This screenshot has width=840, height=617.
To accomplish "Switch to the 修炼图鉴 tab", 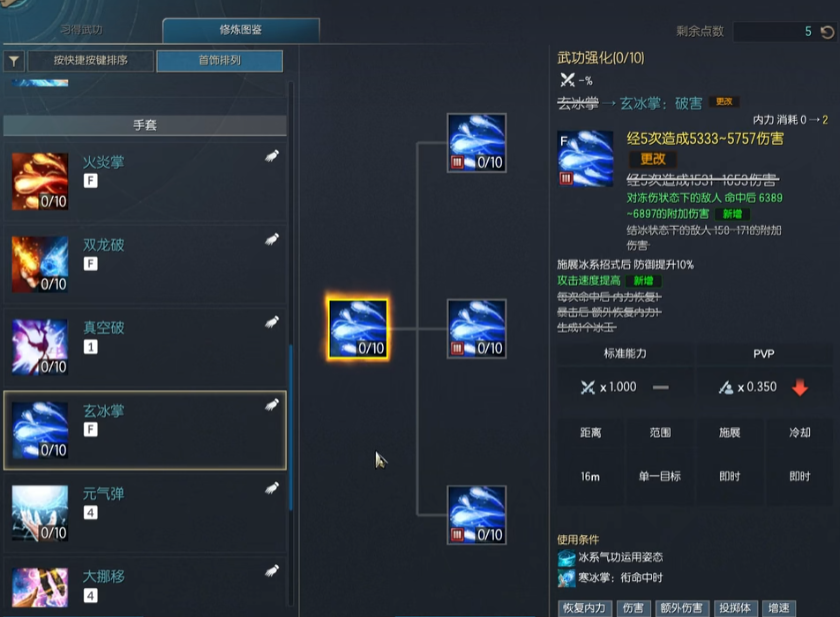I will [241, 30].
